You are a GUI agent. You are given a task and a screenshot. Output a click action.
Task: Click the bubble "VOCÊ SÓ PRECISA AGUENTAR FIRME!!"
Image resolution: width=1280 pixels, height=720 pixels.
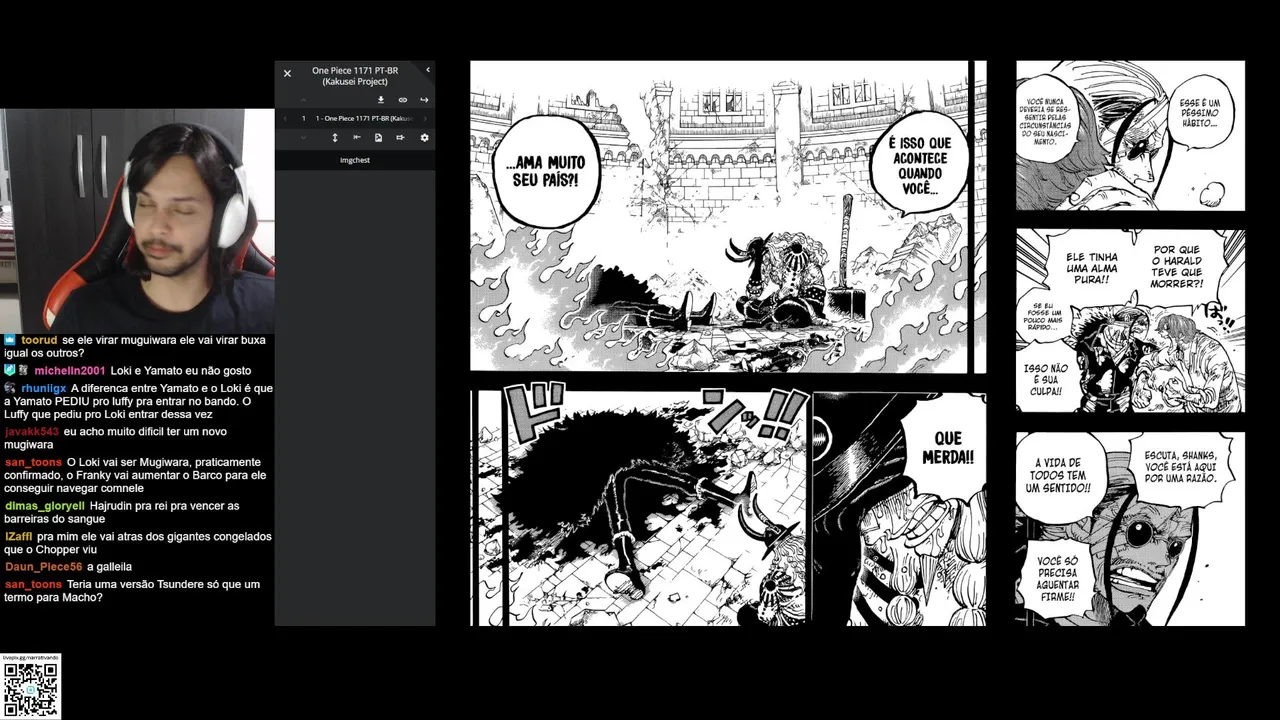(x=1055, y=580)
